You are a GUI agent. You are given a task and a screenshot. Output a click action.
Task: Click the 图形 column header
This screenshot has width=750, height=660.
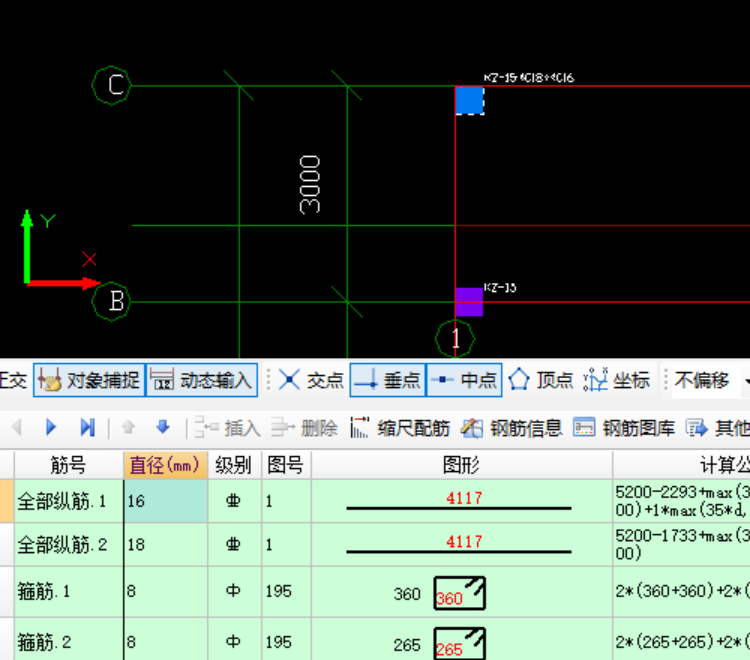point(462,464)
